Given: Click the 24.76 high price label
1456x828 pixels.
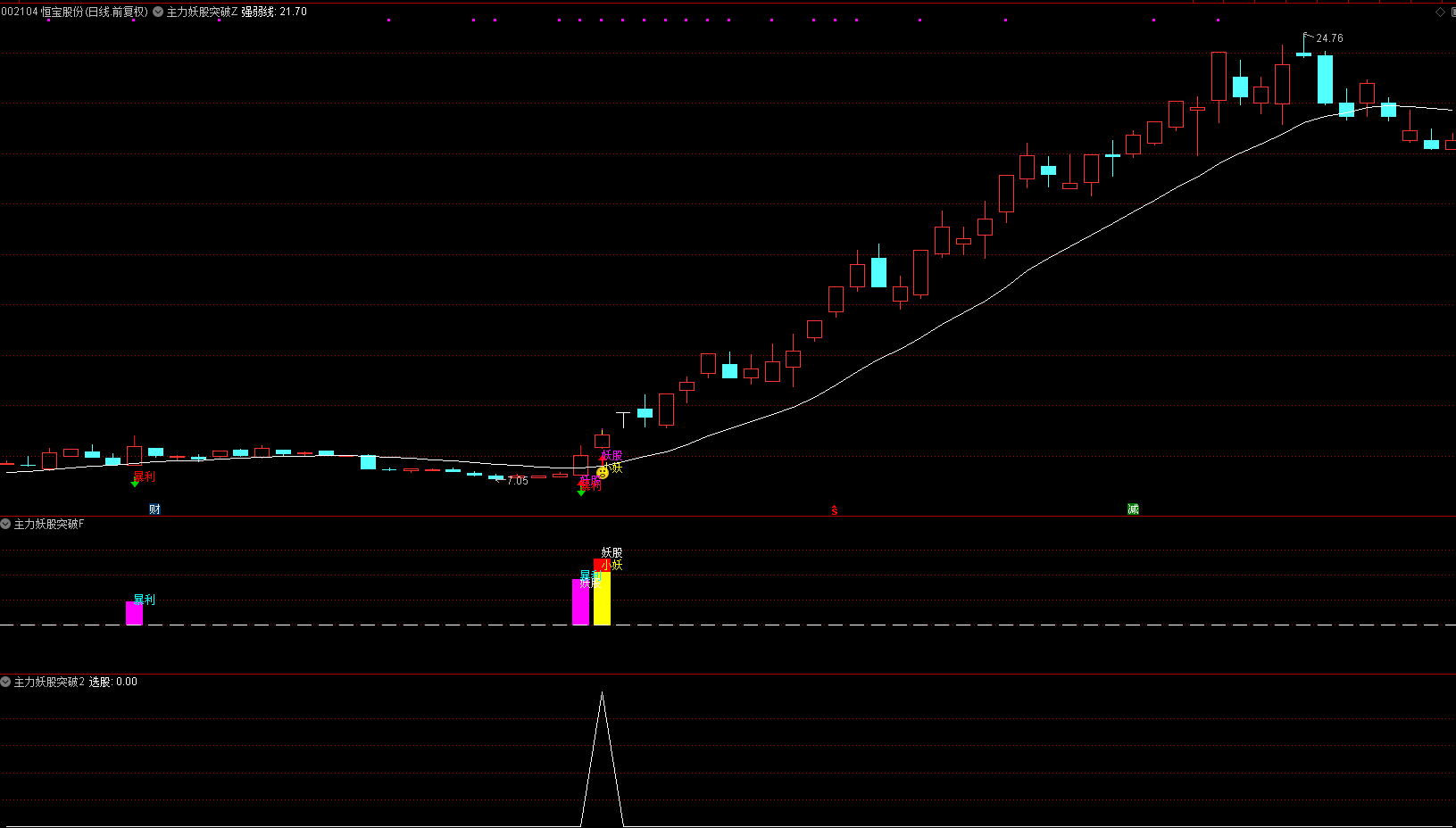Looking at the screenshot, I should click(x=1329, y=38).
